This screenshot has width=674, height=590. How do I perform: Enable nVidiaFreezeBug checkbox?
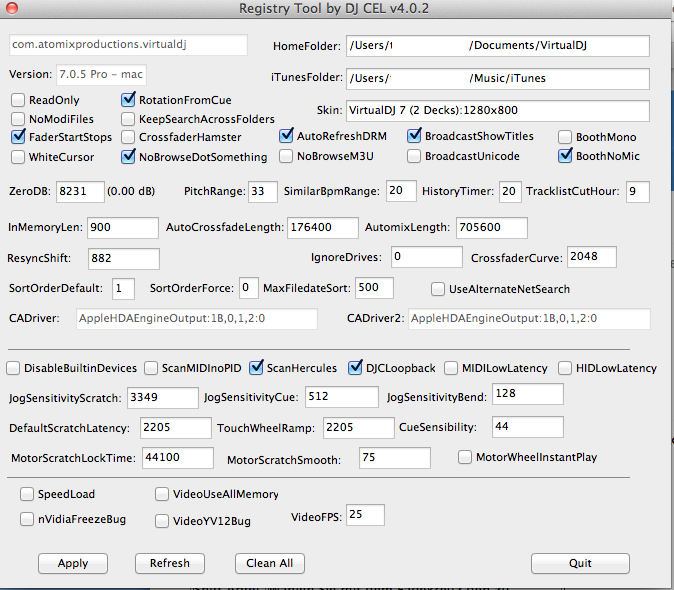pos(27,519)
